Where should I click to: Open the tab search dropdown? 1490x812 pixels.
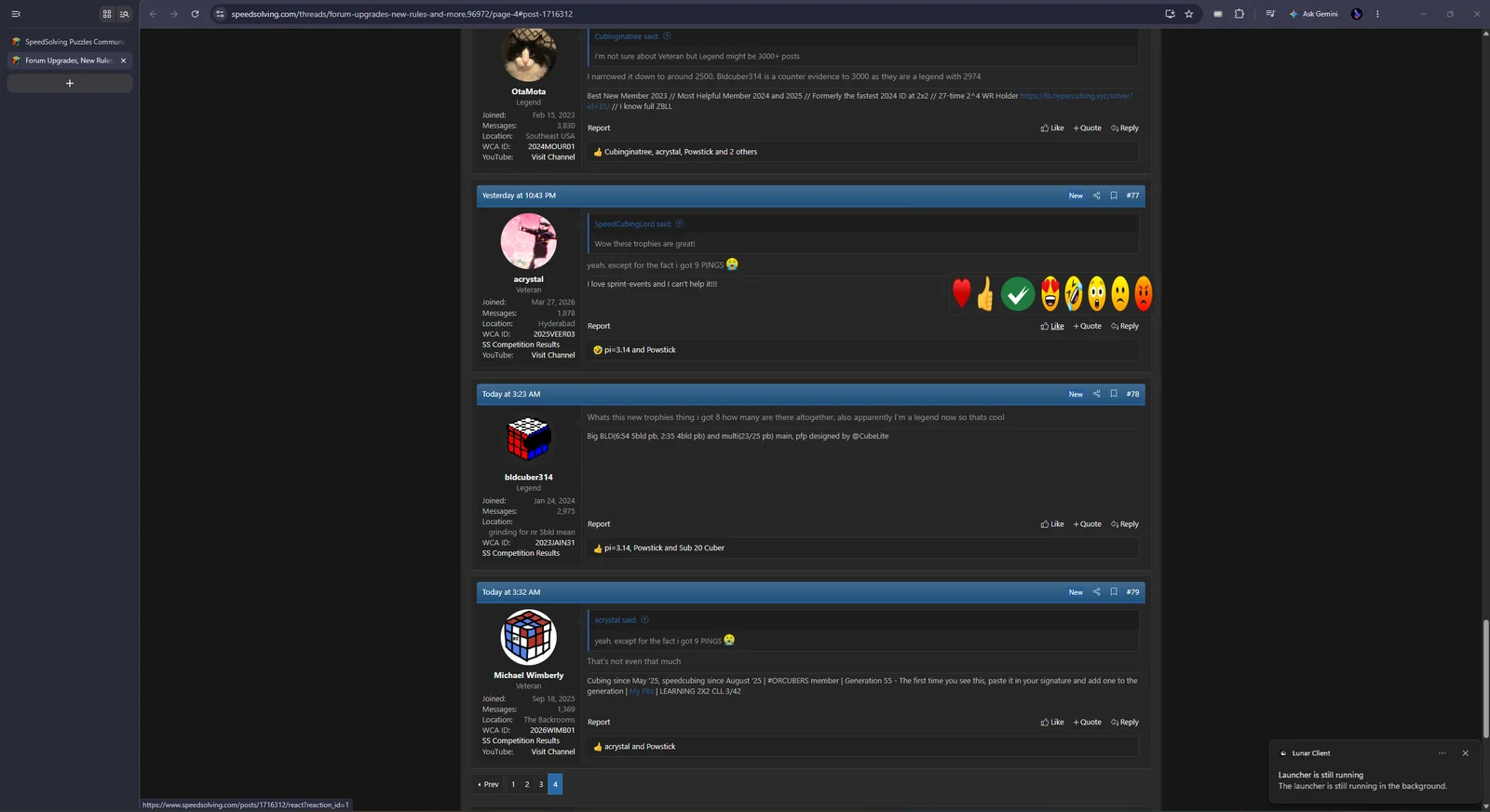124,14
